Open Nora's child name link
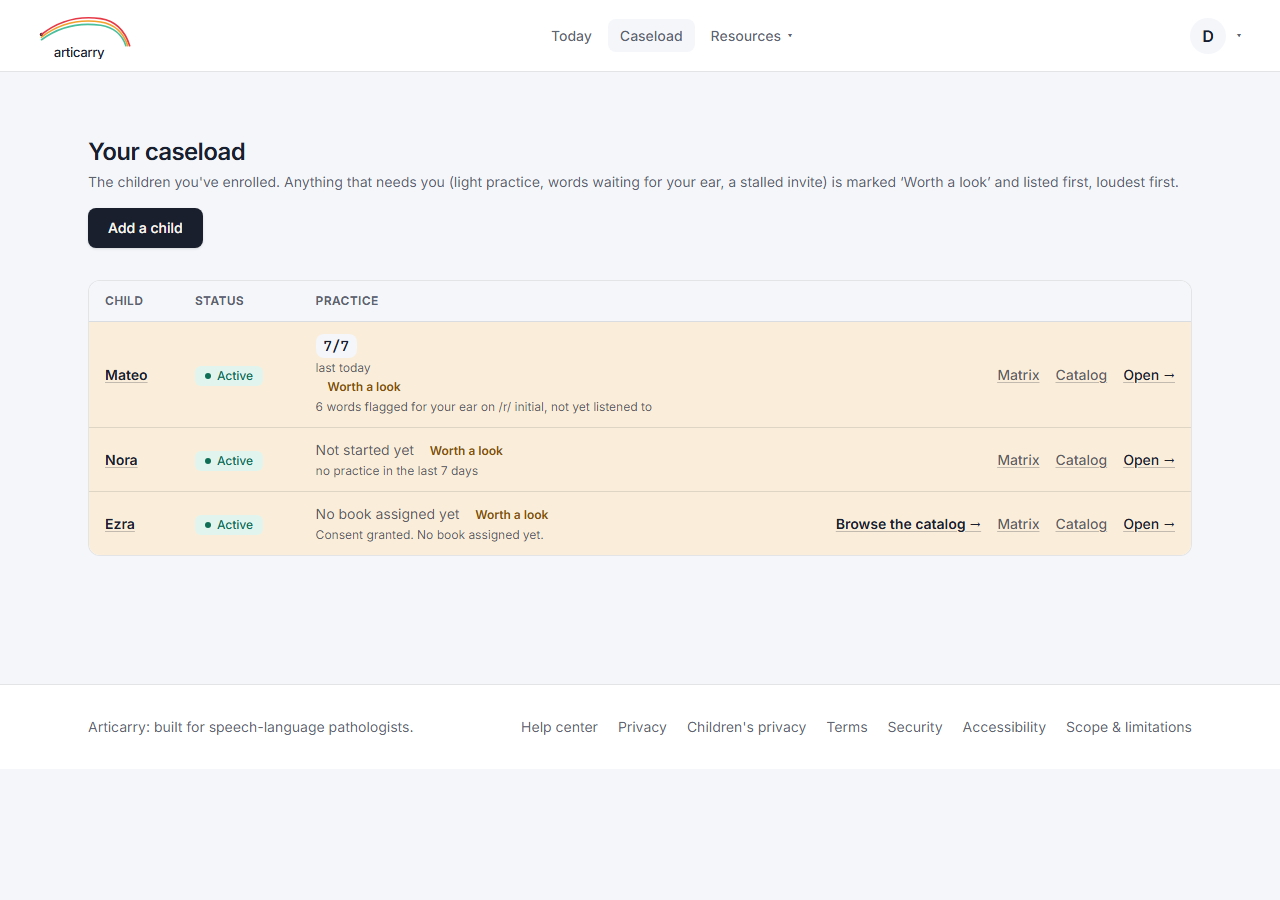 coord(121,460)
